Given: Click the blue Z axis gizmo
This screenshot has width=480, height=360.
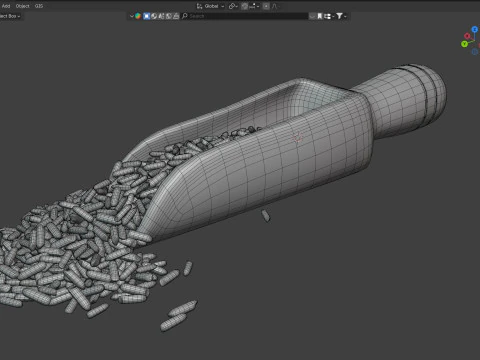Looking at the screenshot, I should pos(475,30).
